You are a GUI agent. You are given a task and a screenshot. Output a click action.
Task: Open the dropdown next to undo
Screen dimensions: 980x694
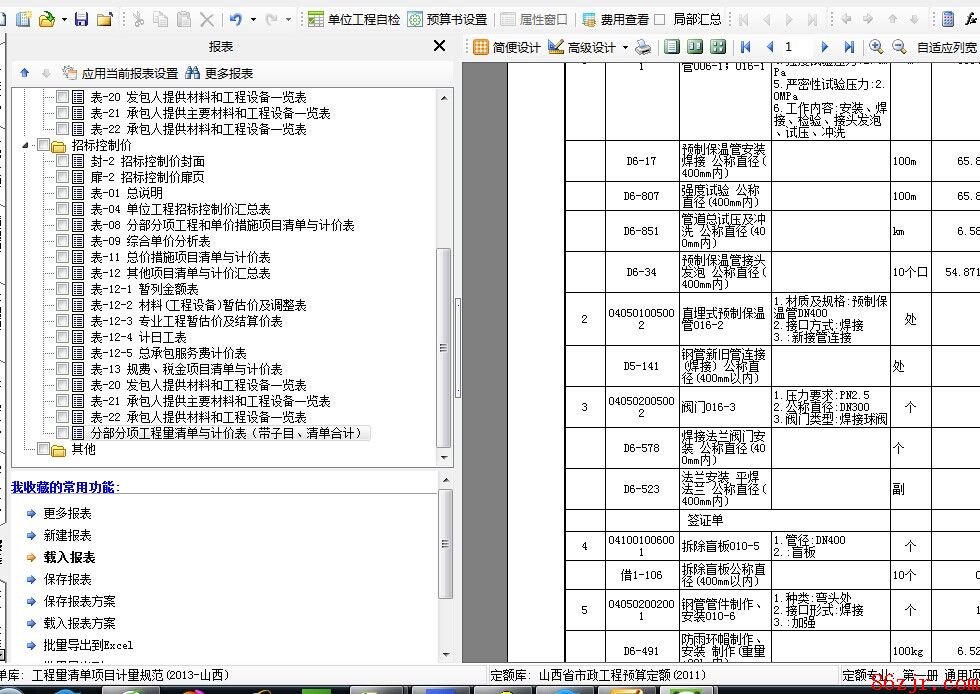tap(253, 19)
